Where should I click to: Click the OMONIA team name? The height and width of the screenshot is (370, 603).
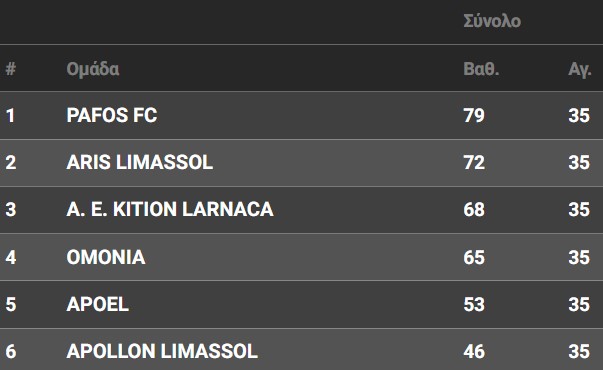coord(106,257)
